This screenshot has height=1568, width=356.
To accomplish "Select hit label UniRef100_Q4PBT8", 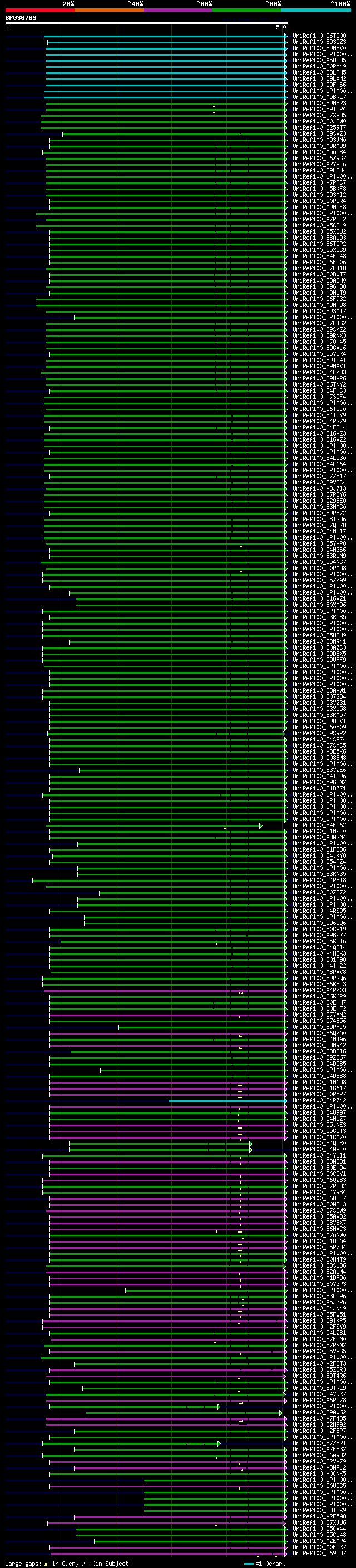I will click(319, 880).
